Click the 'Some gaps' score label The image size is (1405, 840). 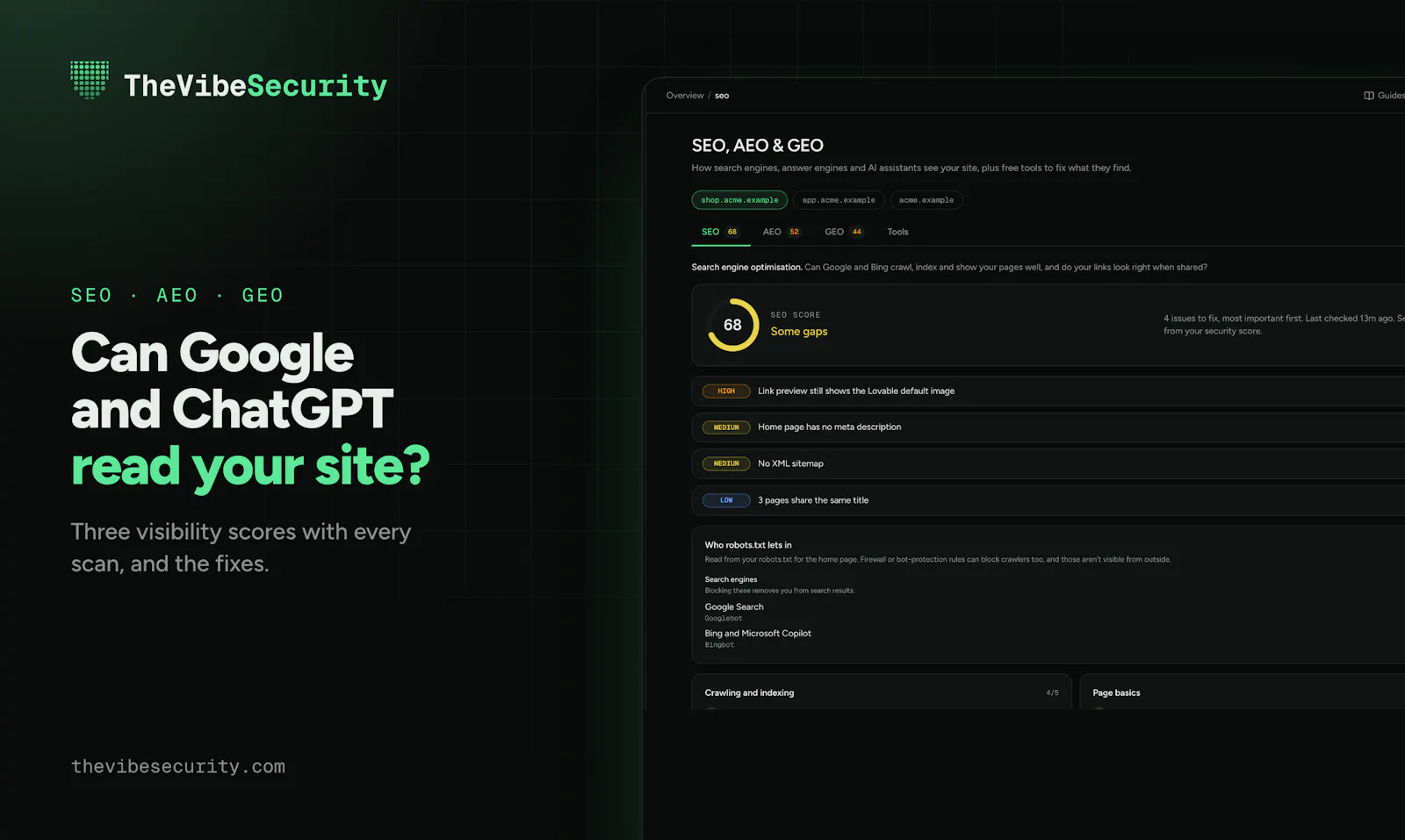pos(799,332)
